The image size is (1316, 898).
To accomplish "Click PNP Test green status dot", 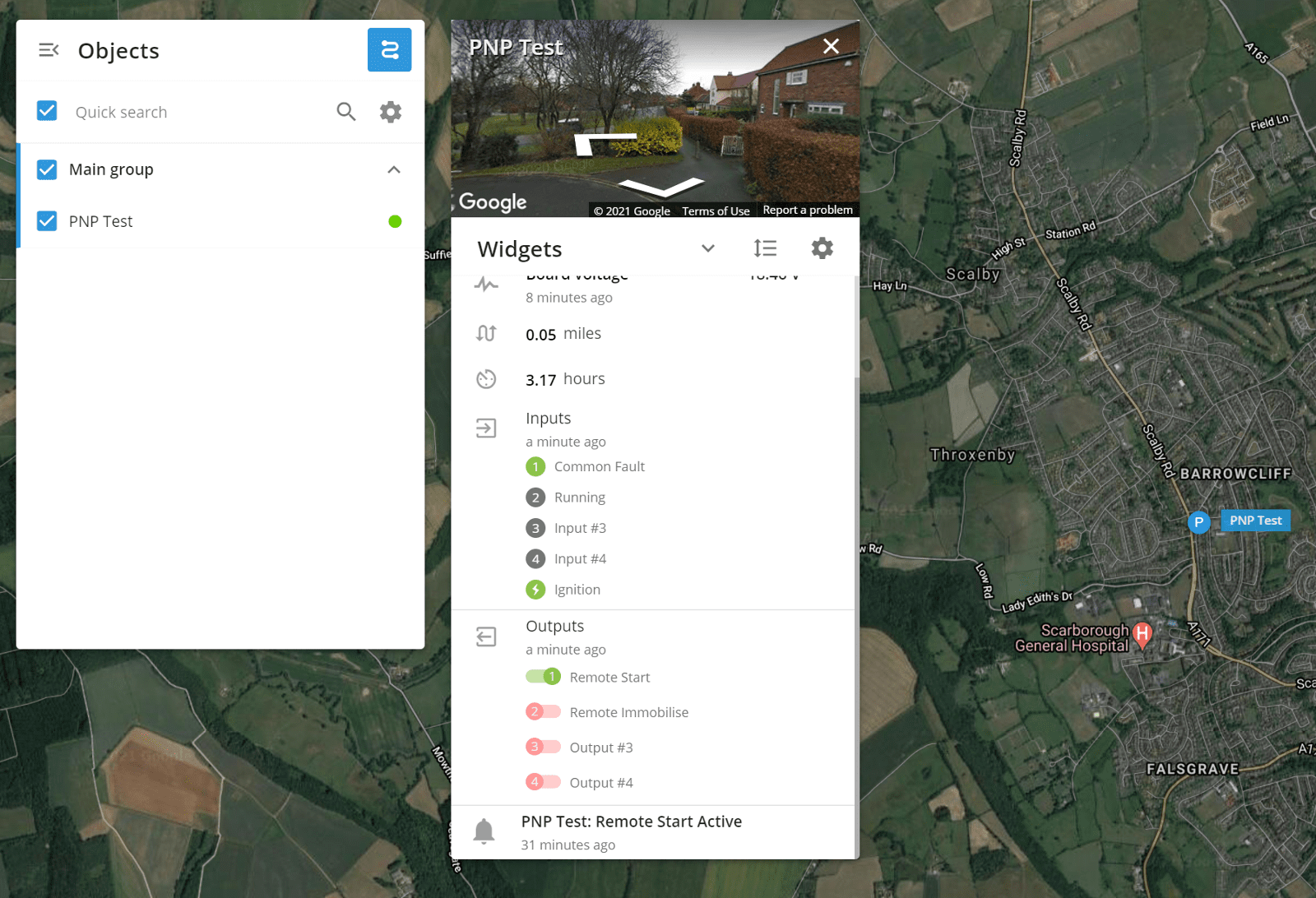I will (x=395, y=221).
